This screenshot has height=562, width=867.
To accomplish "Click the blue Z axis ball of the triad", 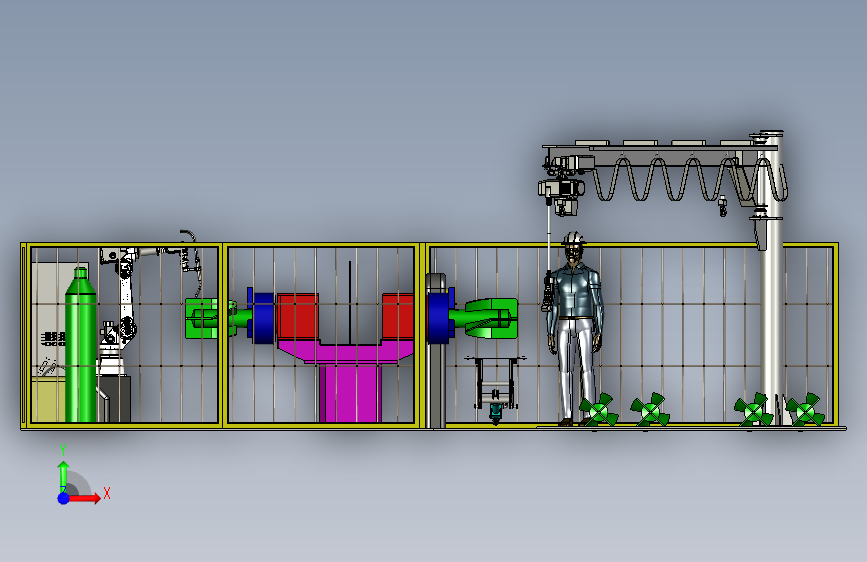I will pyautogui.click(x=63, y=498).
